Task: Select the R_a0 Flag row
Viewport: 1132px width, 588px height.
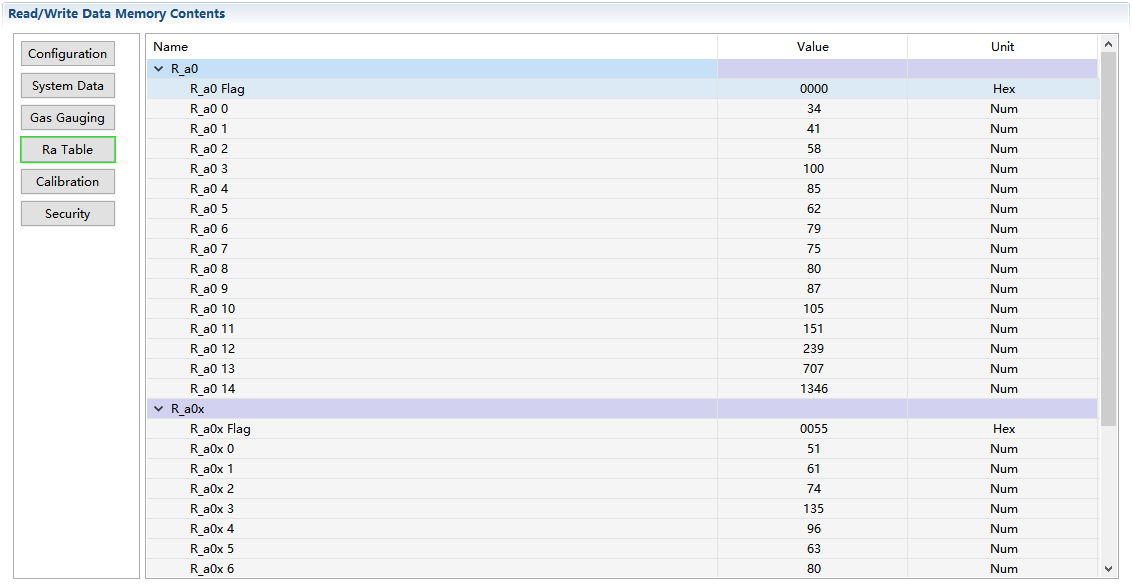Action: point(622,89)
